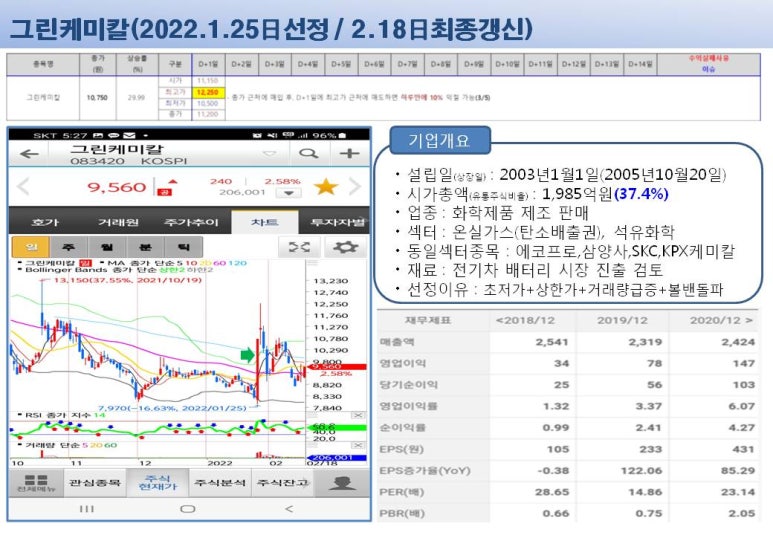The image size is (773, 535).
Task: Close the RSI indicator panel
Action: pos(360,416)
